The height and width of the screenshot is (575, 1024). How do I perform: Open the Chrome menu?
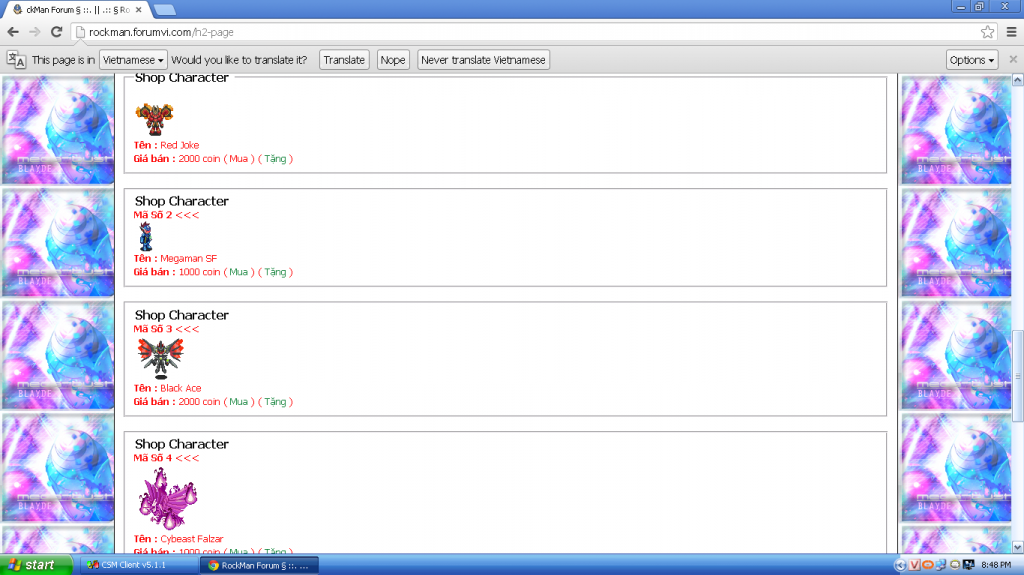pos(1012,32)
